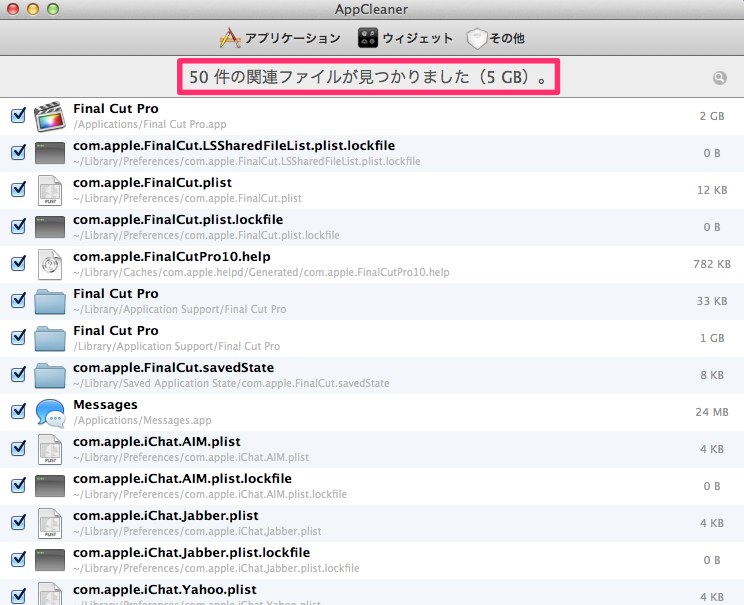Click iChat.AIM.plist.lockfile file icon
Viewport: 744px width, 605px height.
pyautogui.click(x=50, y=486)
